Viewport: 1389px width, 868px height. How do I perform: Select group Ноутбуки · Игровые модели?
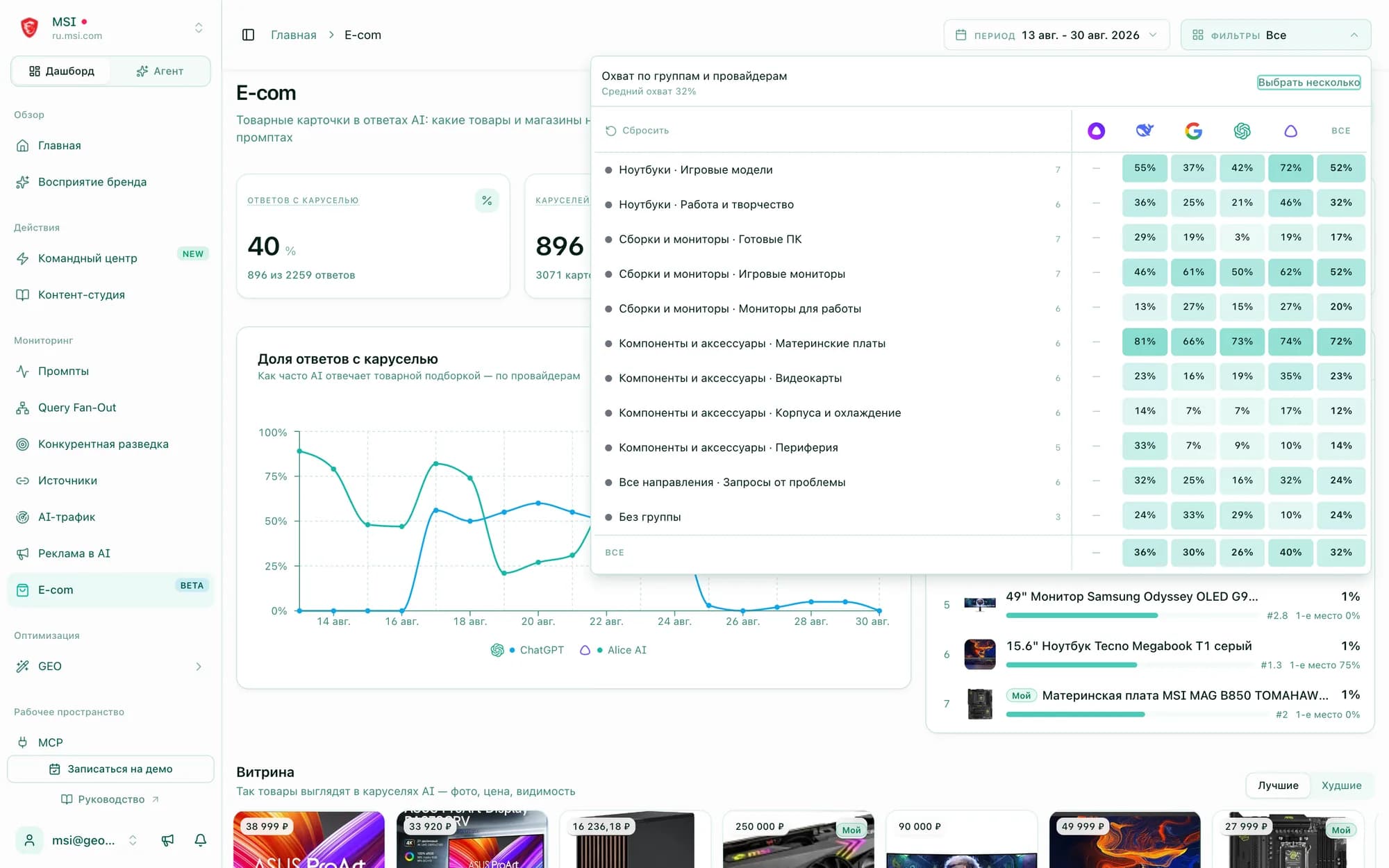[x=832, y=169]
